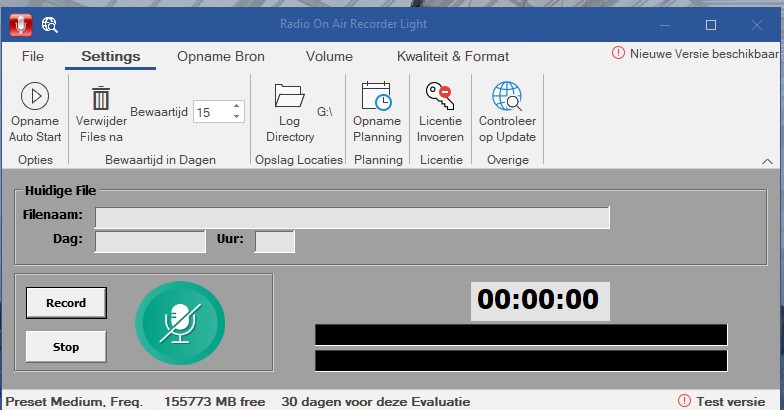This screenshot has height=410, width=784.
Task: Collapse the ribbon with the chevron
Action: click(x=767, y=162)
